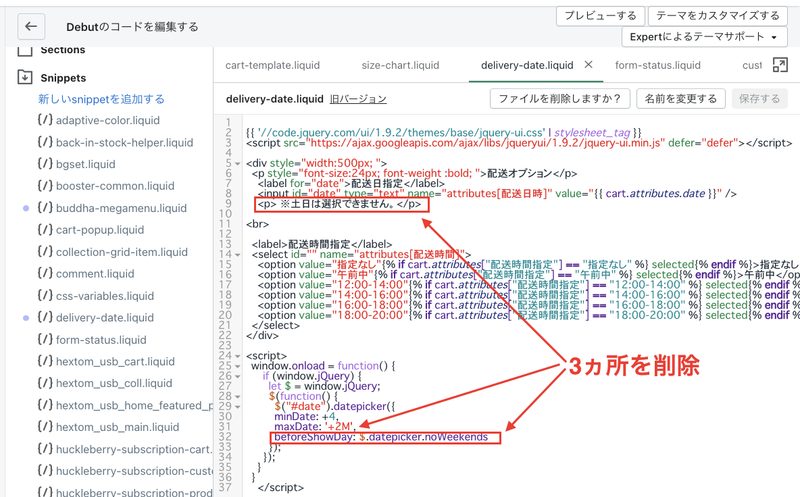Open hextom_usb_main.liquid snippet
Image resolution: width=800 pixels, height=497 pixels.
pyautogui.click(x=118, y=427)
